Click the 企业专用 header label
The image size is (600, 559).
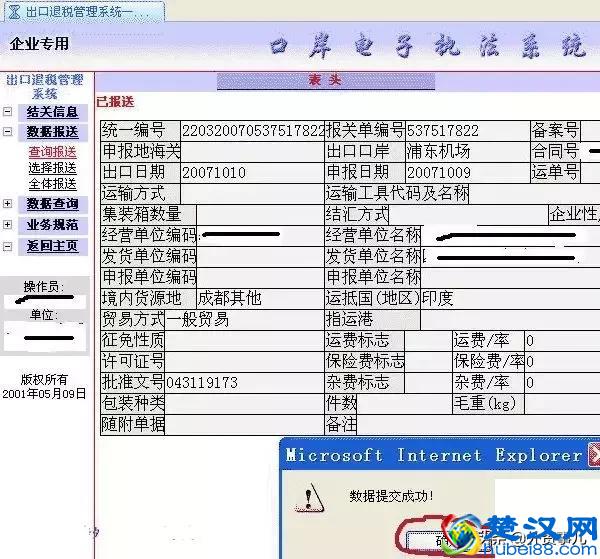[39, 44]
